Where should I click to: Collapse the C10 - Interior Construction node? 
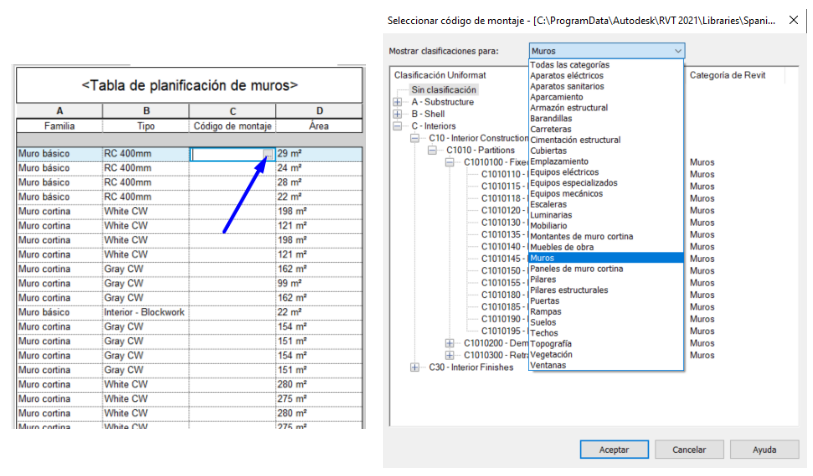[415, 138]
